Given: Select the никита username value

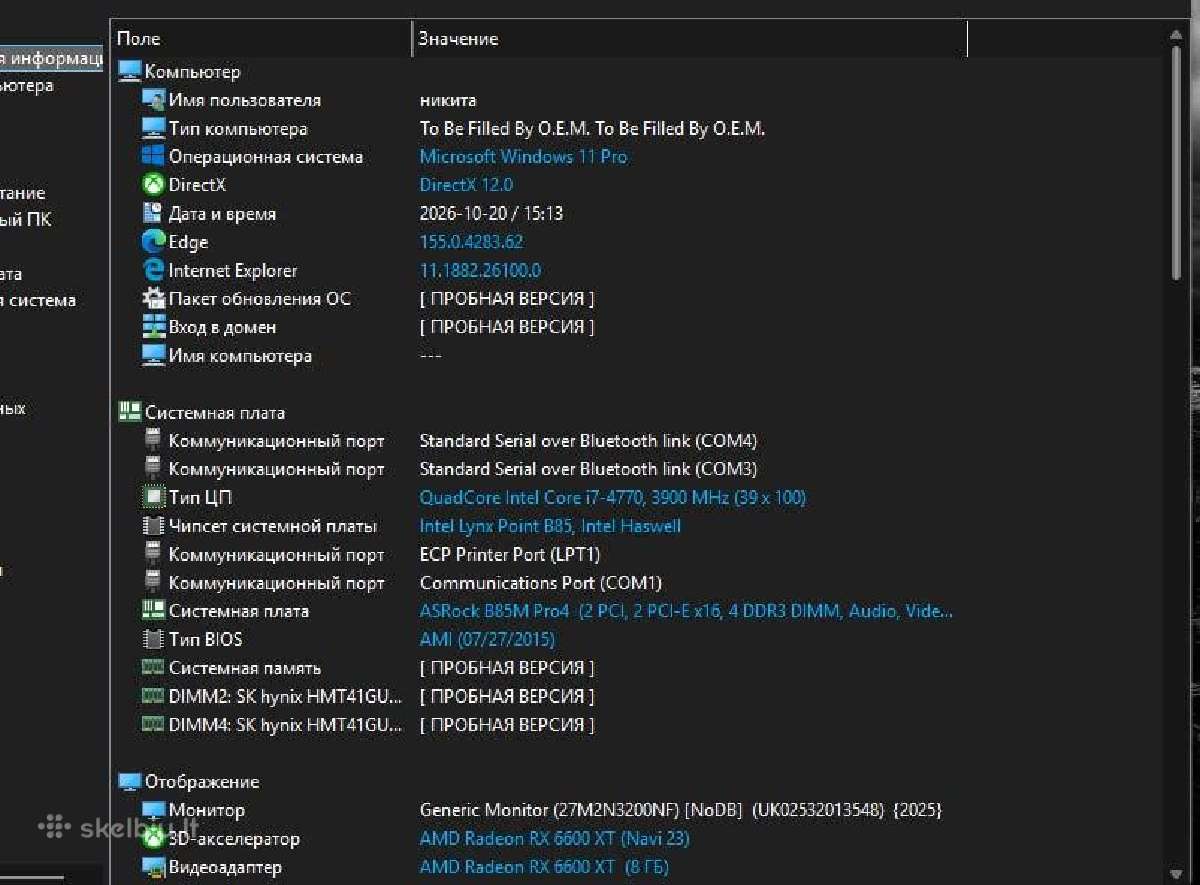Looking at the screenshot, I should (x=448, y=100).
